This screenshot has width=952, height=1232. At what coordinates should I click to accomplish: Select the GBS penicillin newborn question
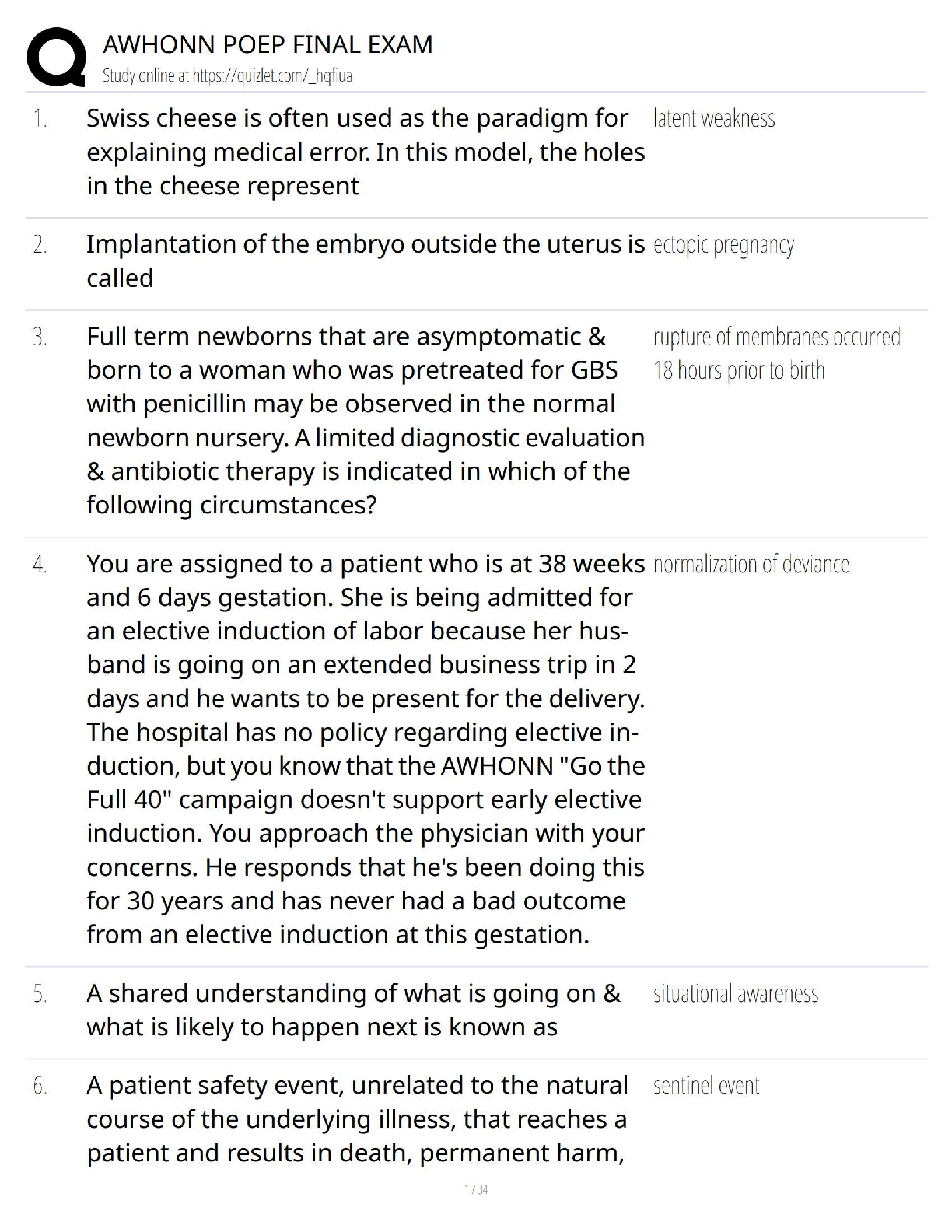click(366, 421)
